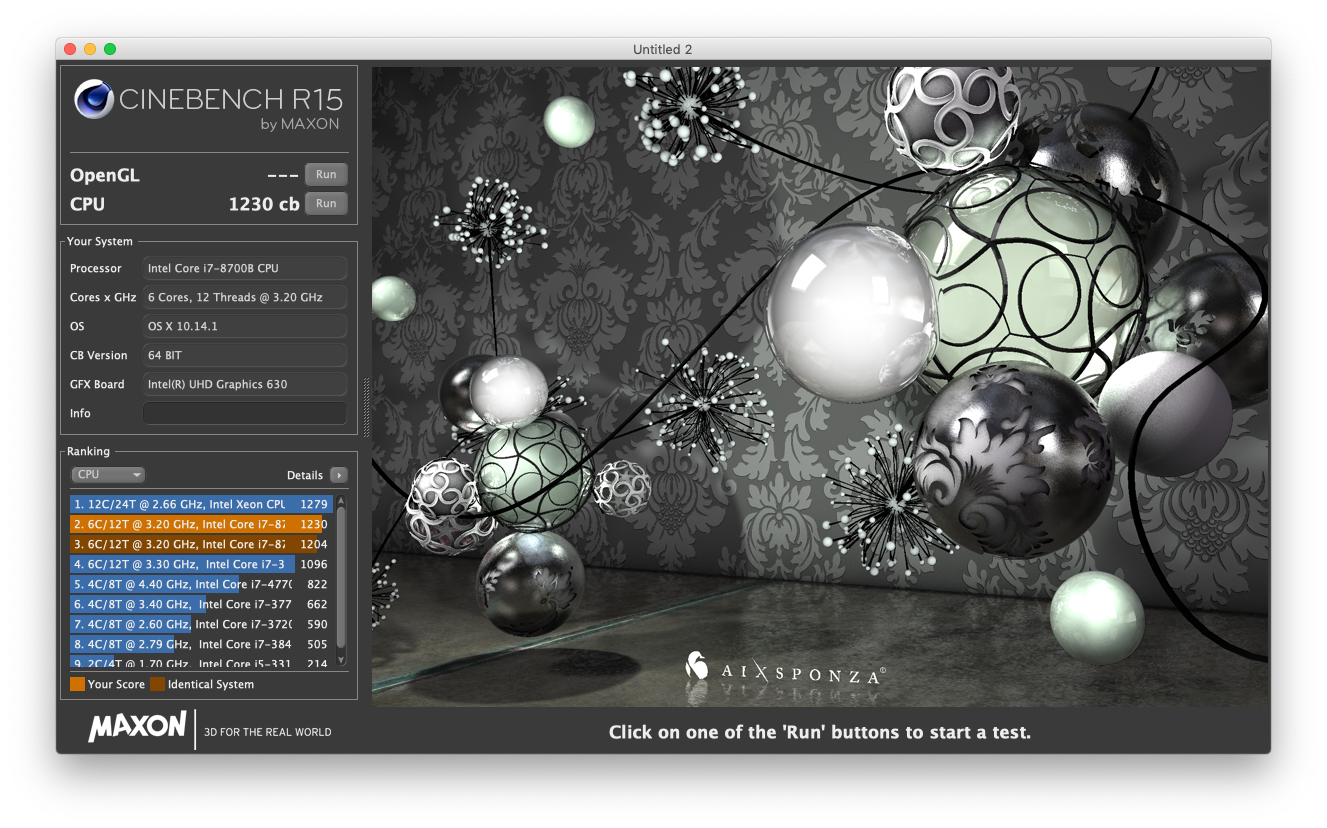The height and width of the screenshot is (828, 1327).
Task: Click the Processor field showing i7-8700B
Action: (245, 268)
